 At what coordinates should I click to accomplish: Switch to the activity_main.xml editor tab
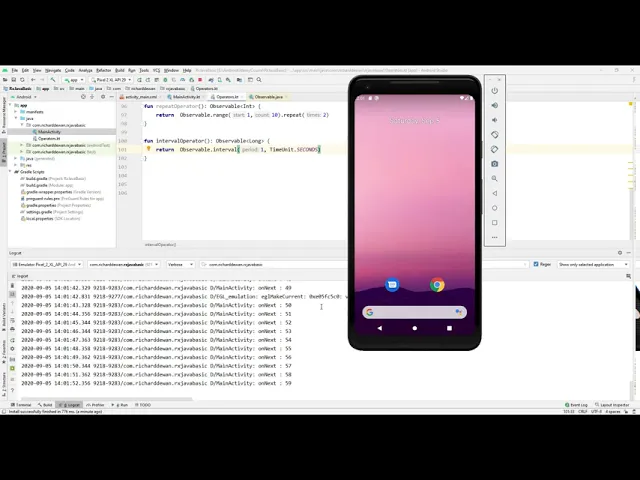pos(141,97)
